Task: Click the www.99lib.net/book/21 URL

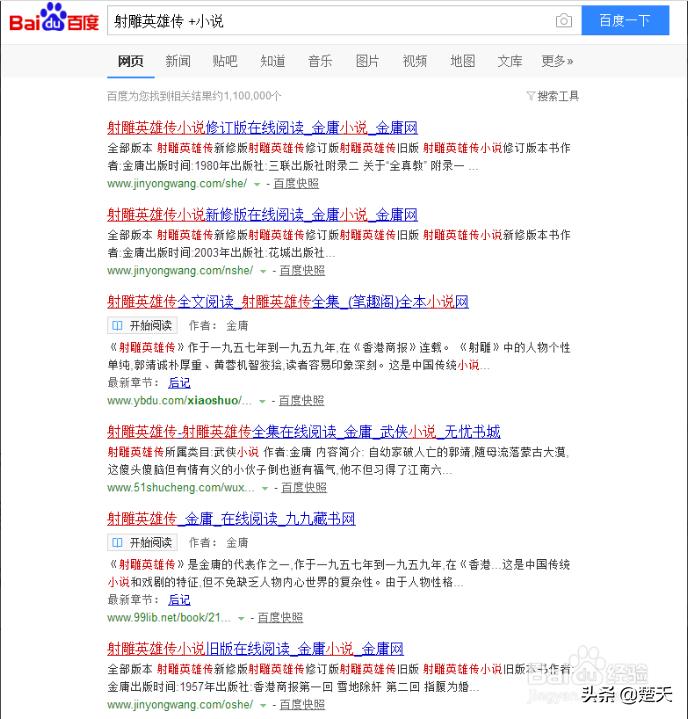Action: point(169,618)
